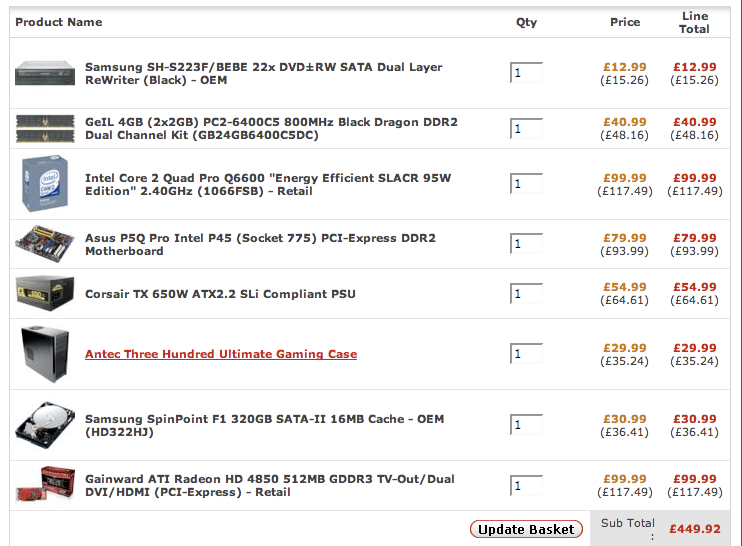This screenshot has height=546, width=742.
Task: Focus quantity field for Intel Q6600 processor
Action: [526, 184]
